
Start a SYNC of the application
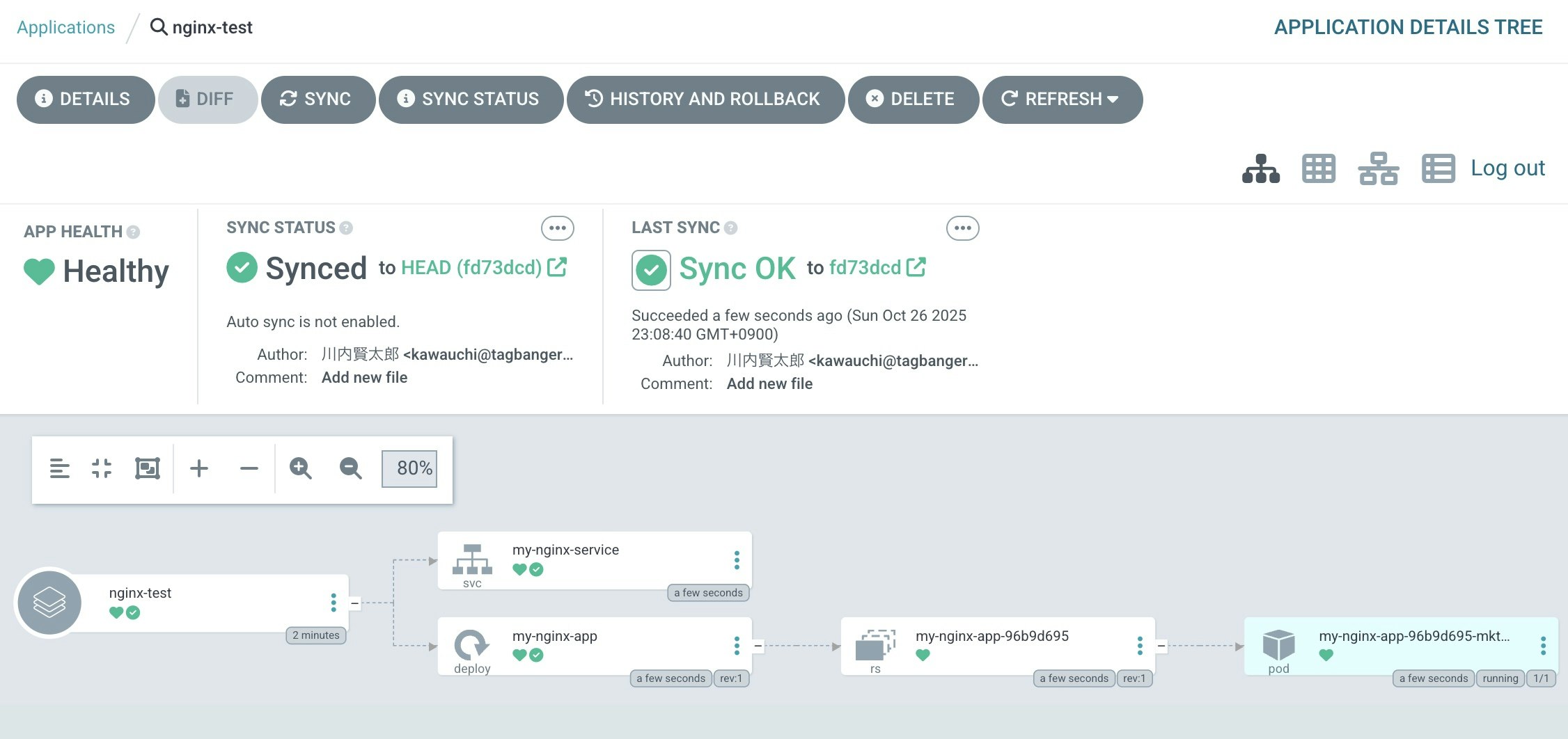click(317, 100)
